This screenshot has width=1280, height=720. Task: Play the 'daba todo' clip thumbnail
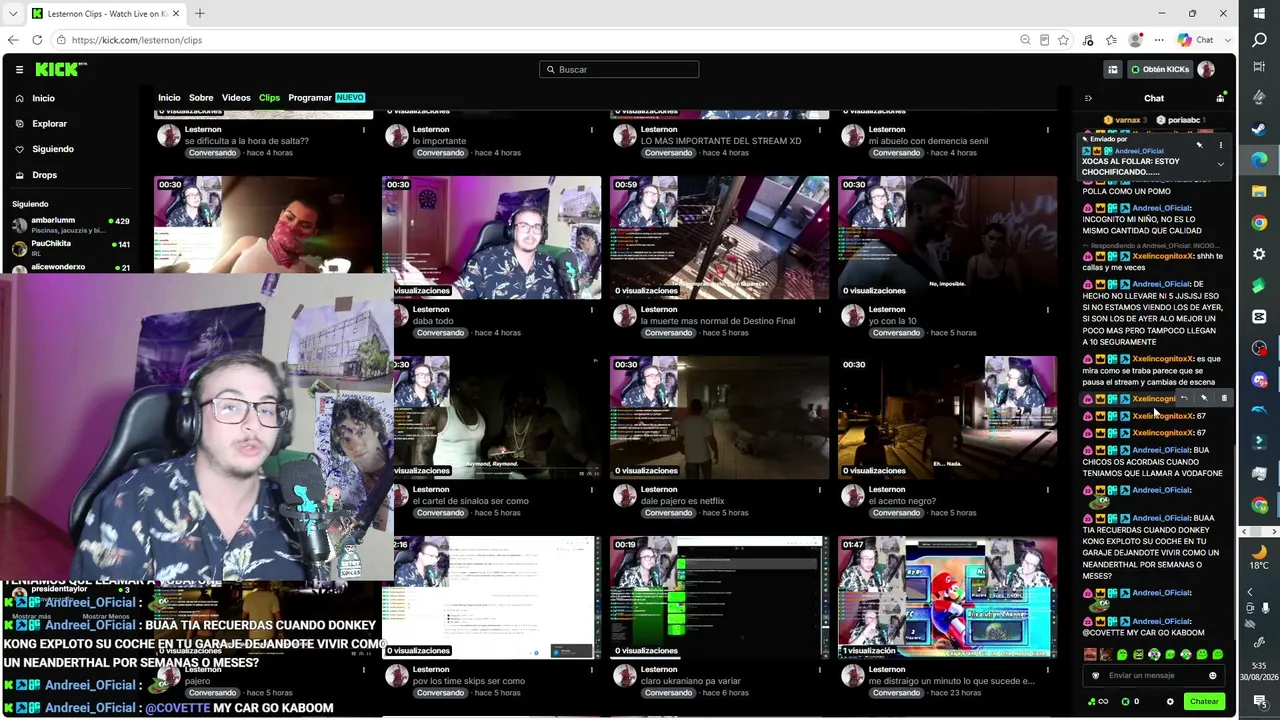[x=491, y=237]
